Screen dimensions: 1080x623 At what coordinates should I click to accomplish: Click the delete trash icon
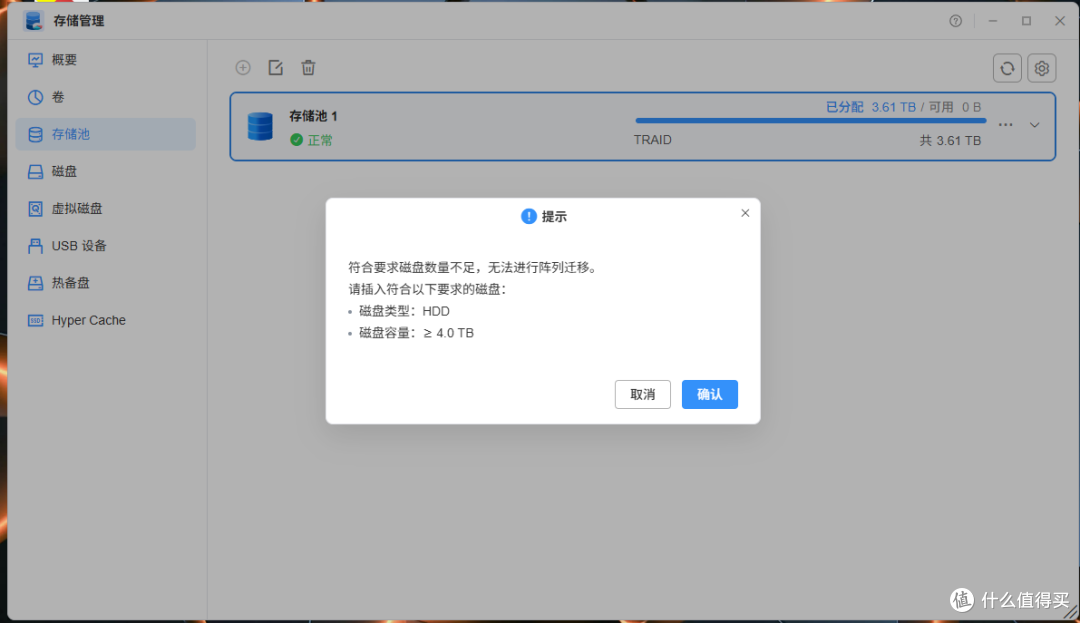308,67
